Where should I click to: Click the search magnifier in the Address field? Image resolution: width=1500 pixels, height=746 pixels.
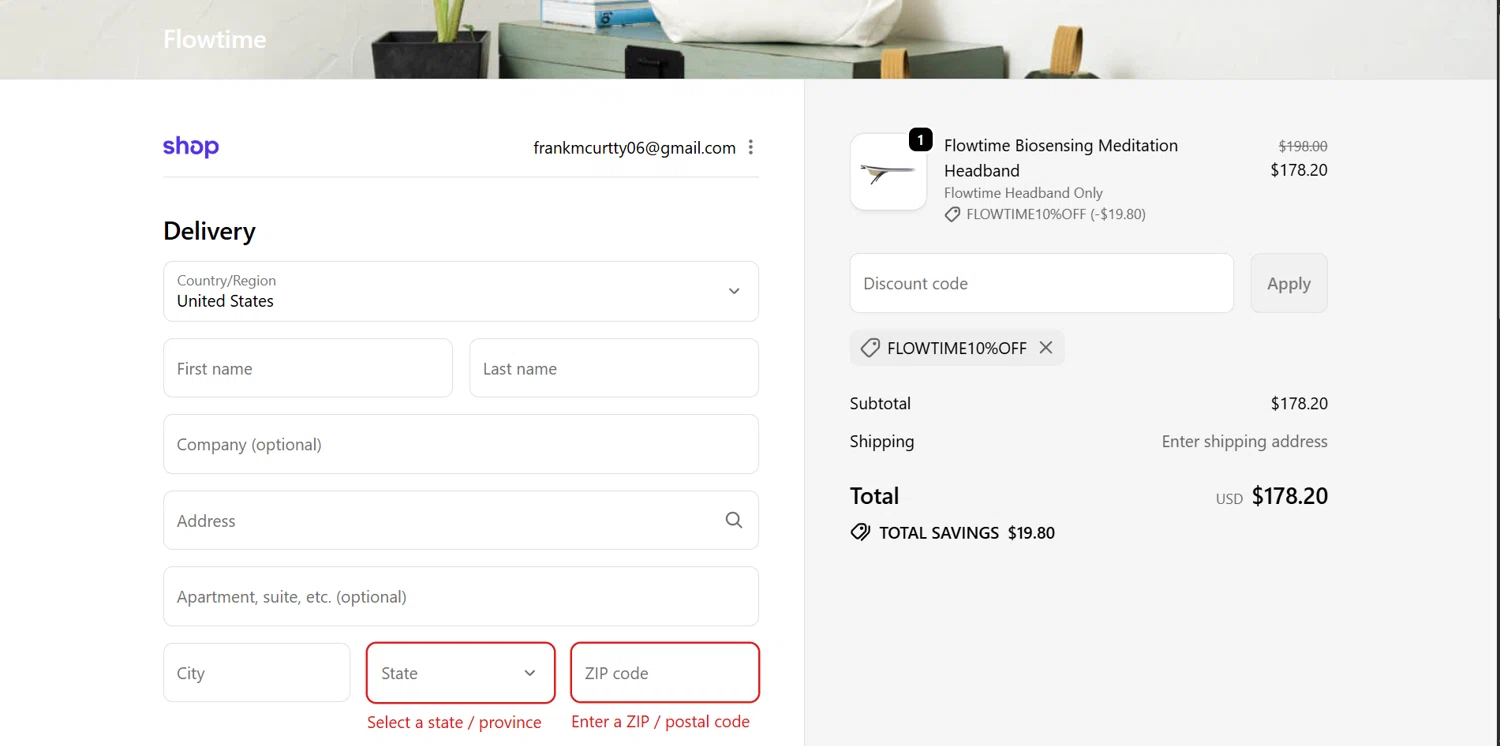point(734,520)
